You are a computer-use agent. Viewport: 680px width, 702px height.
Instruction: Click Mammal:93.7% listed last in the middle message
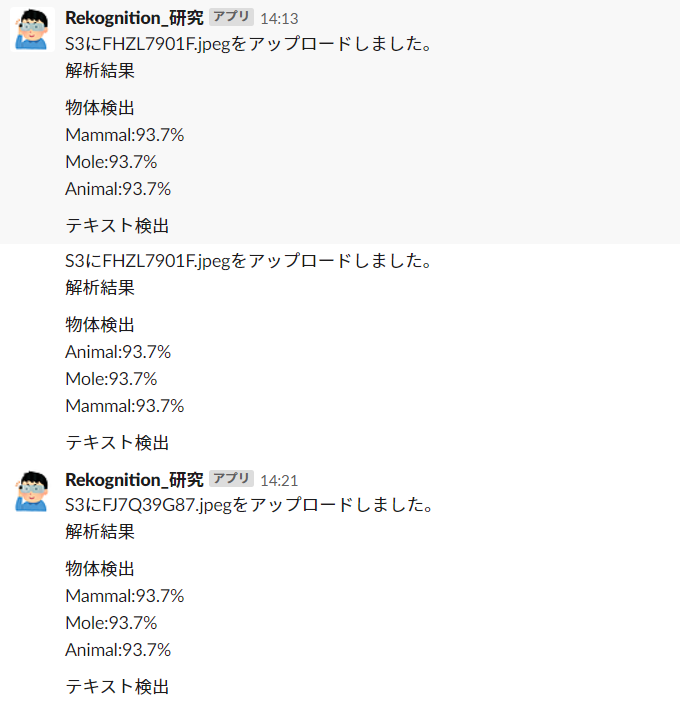click(x=125, y=406)
